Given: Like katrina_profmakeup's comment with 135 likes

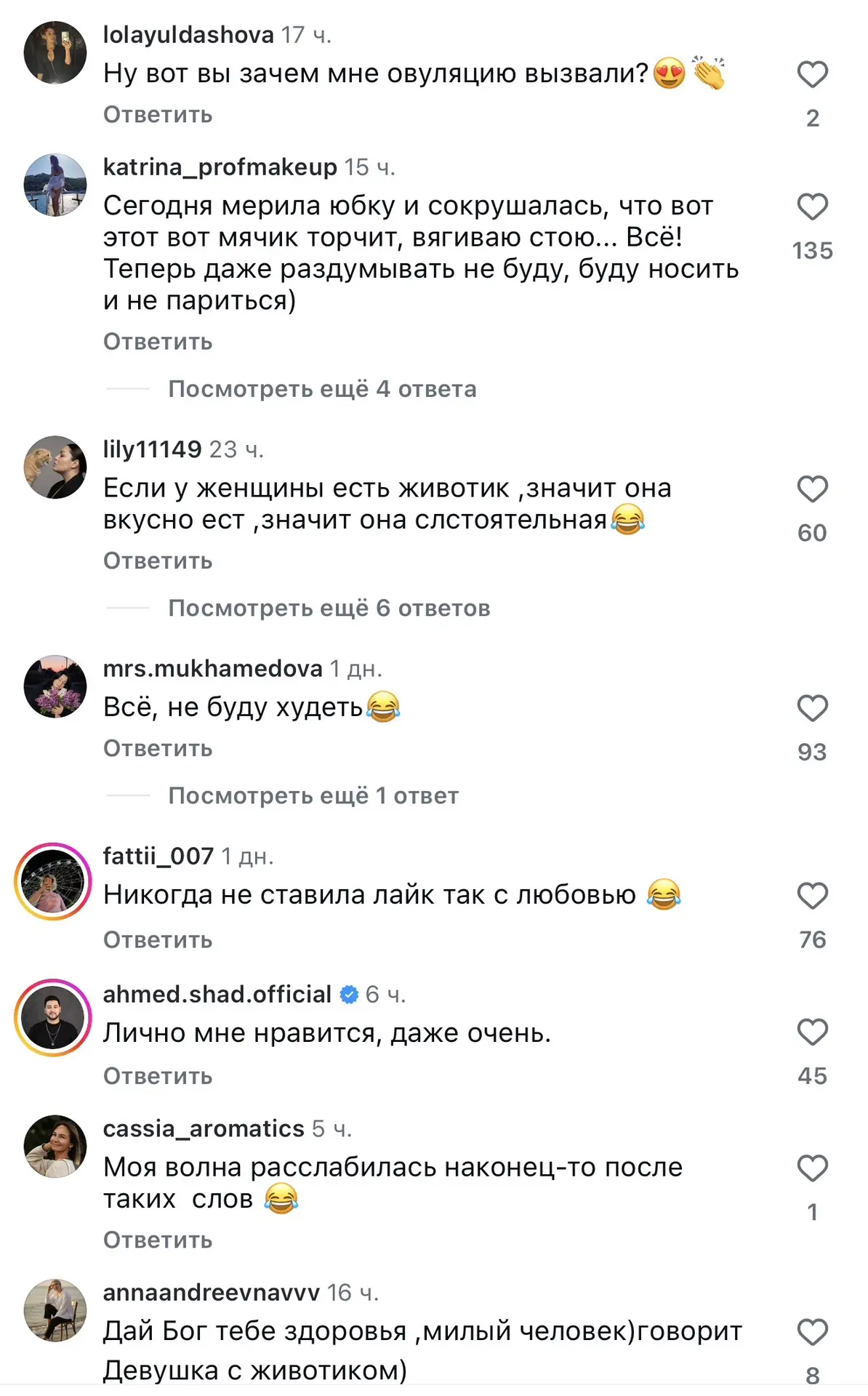Looking at the screenshot, I should tap(812, 207).
